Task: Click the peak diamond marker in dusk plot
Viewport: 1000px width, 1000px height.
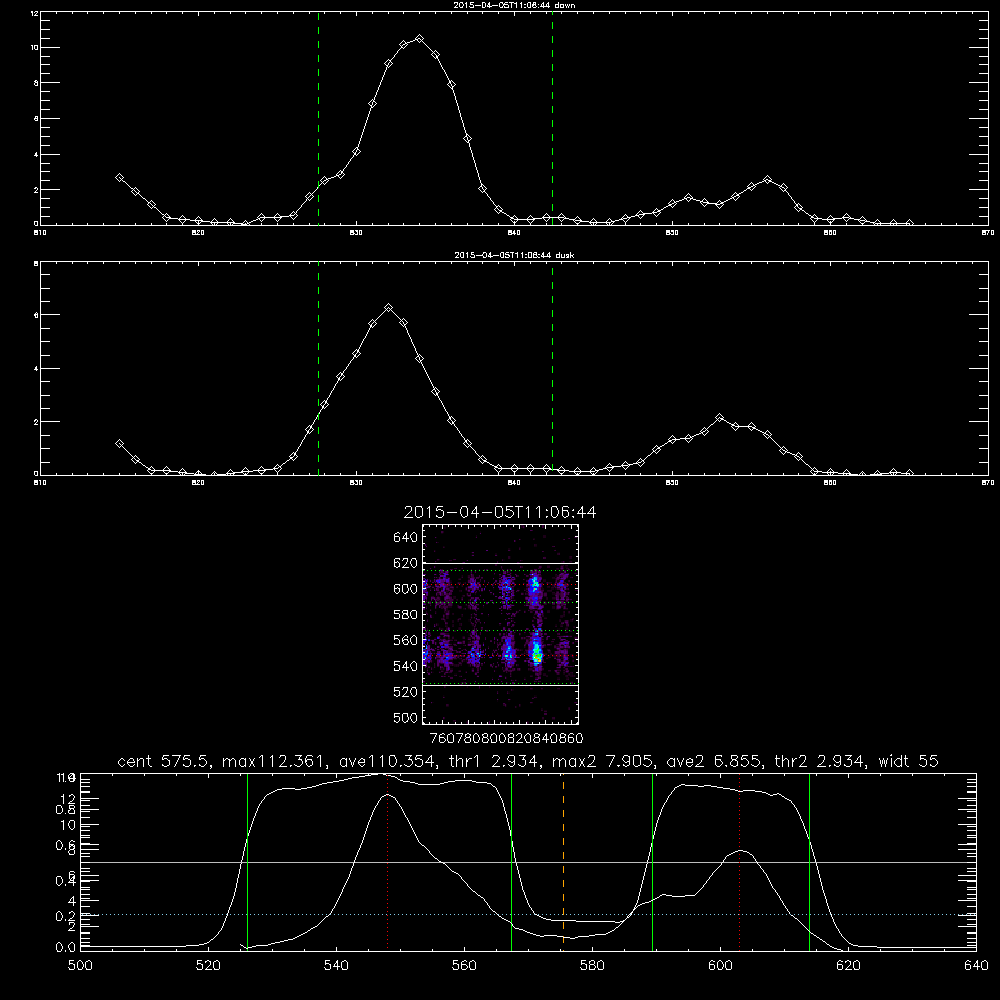Action: tap(388, 308)
